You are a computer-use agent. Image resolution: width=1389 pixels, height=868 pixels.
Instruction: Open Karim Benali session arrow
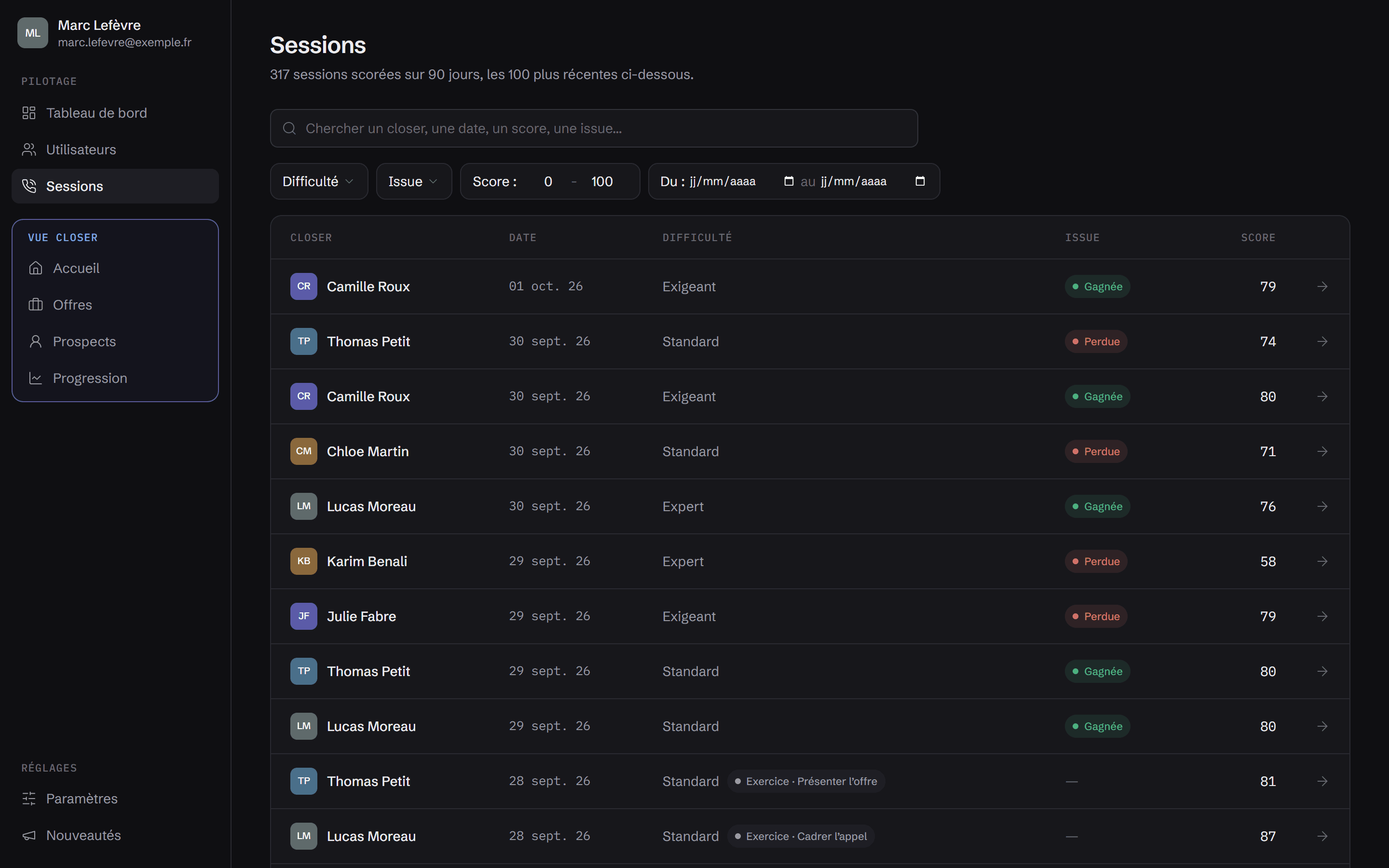pyautogui.click(x=1322, y=561)
